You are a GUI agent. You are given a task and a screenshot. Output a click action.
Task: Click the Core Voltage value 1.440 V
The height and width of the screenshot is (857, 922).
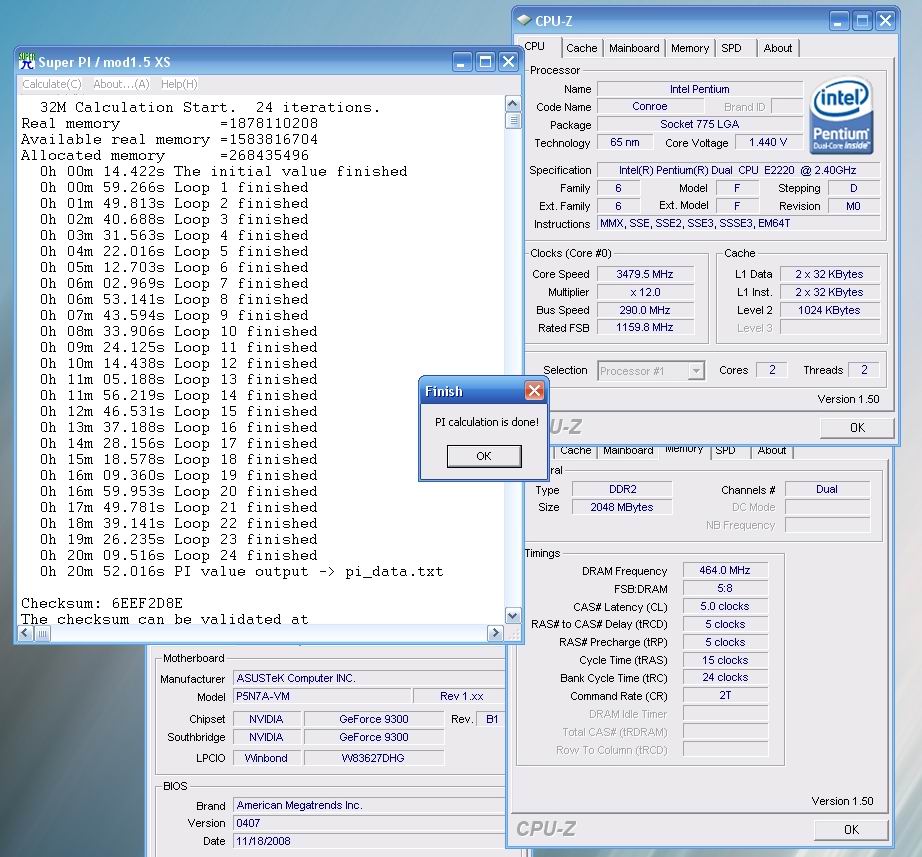tap(768, 142)
